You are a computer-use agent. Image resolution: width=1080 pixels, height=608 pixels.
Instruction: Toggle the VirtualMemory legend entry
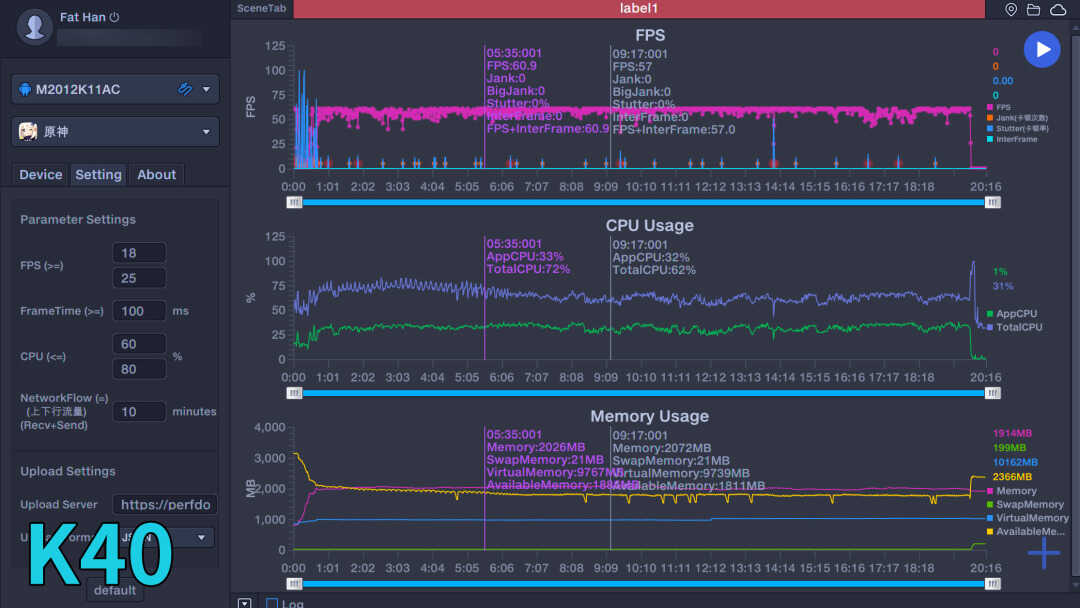[x=1028, y=518]
